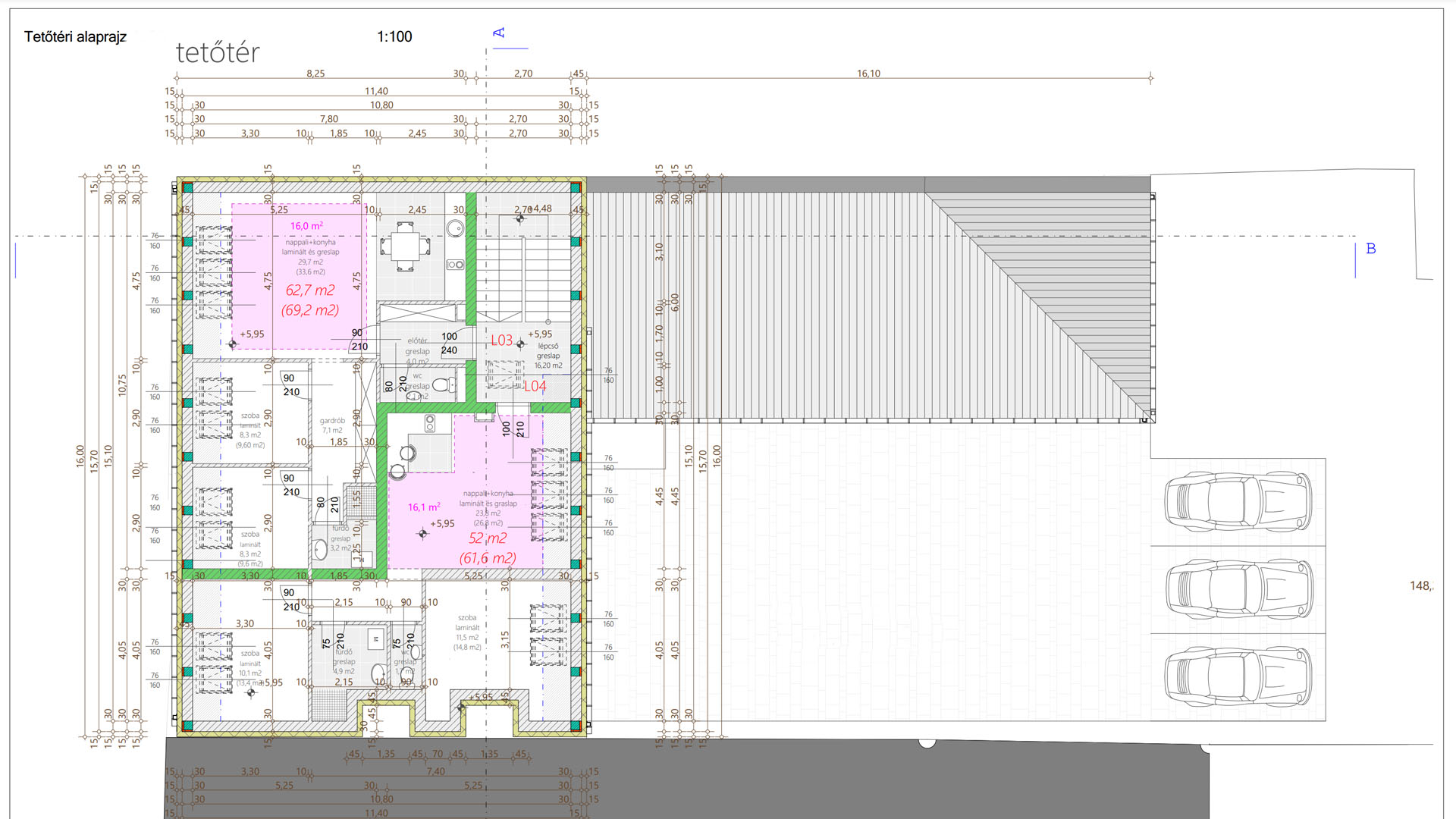This screenshot has width=1456, height=819.
Task: Select the '16,20 m2' stairwell area text
Action: [548, 366]
